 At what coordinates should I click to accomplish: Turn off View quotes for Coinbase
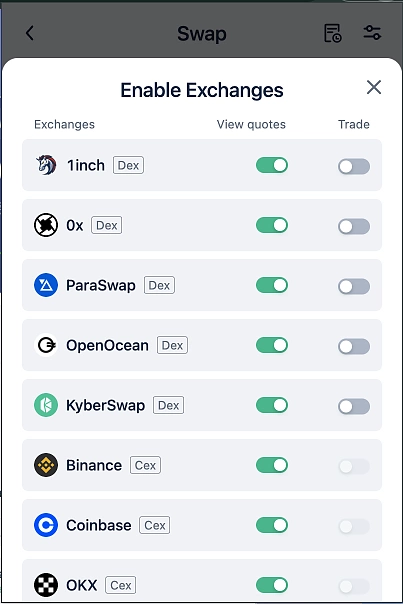point(272,525)
